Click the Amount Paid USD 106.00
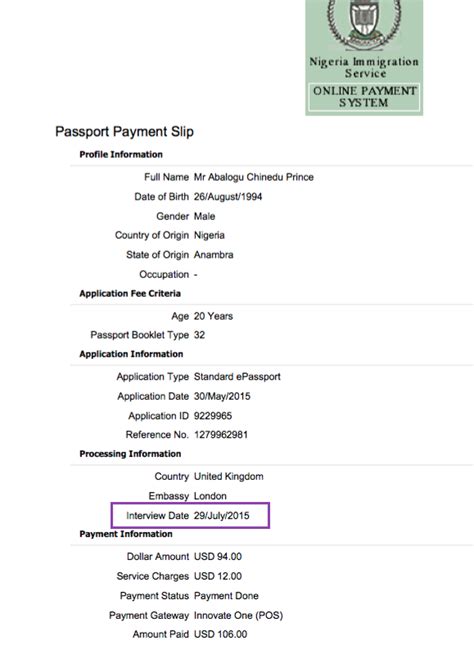474x654 pixels. click(x=220, y=634)
